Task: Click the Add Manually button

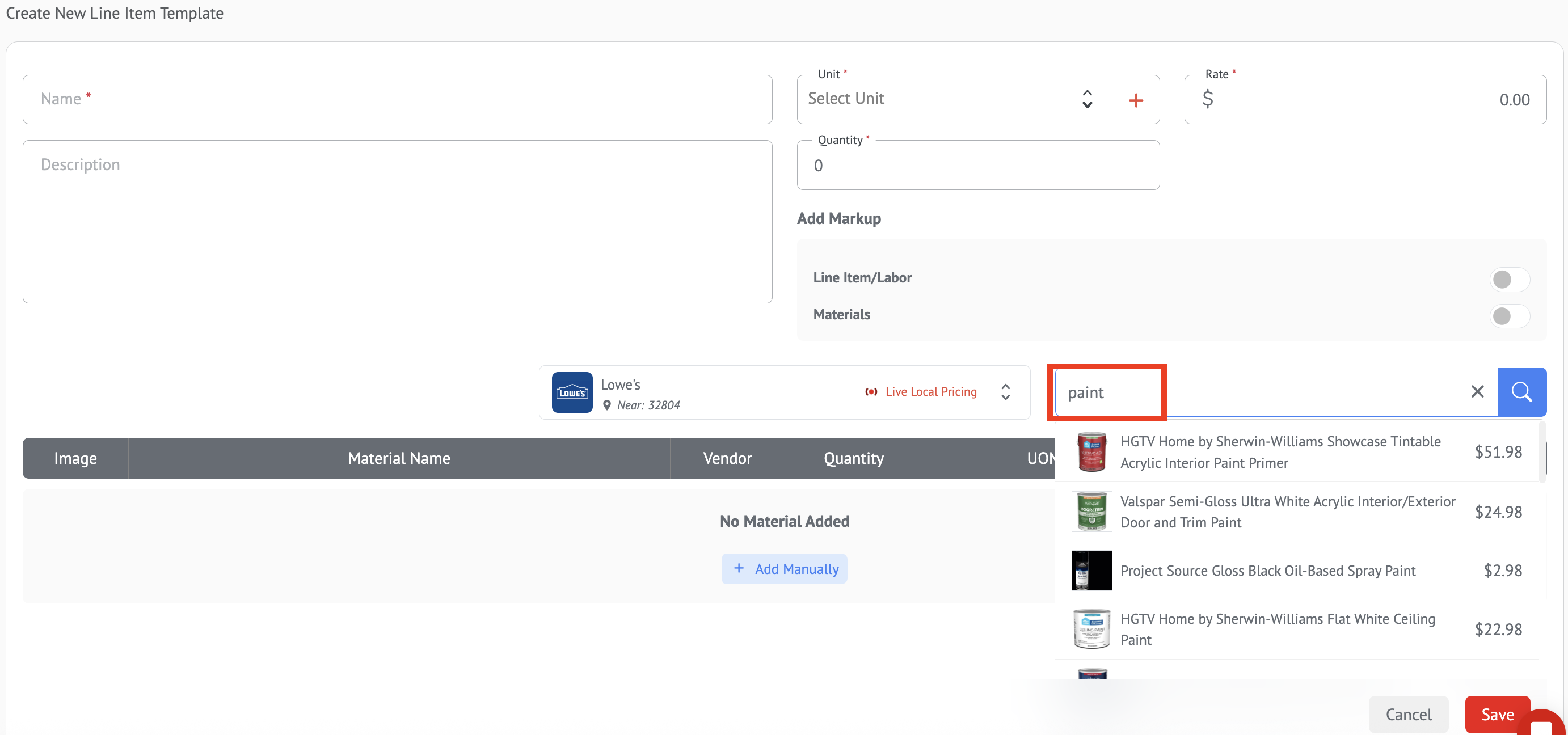Action: pos(784,568)
